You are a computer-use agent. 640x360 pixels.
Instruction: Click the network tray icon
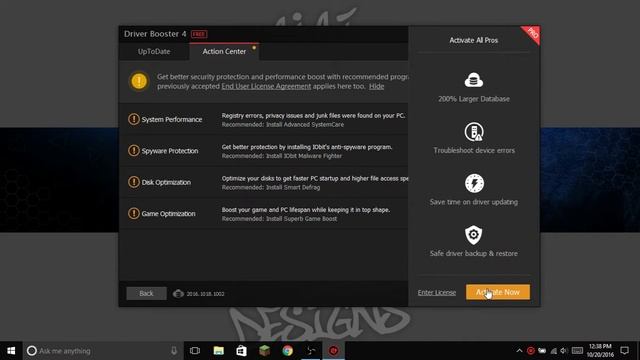pos(553,351)
